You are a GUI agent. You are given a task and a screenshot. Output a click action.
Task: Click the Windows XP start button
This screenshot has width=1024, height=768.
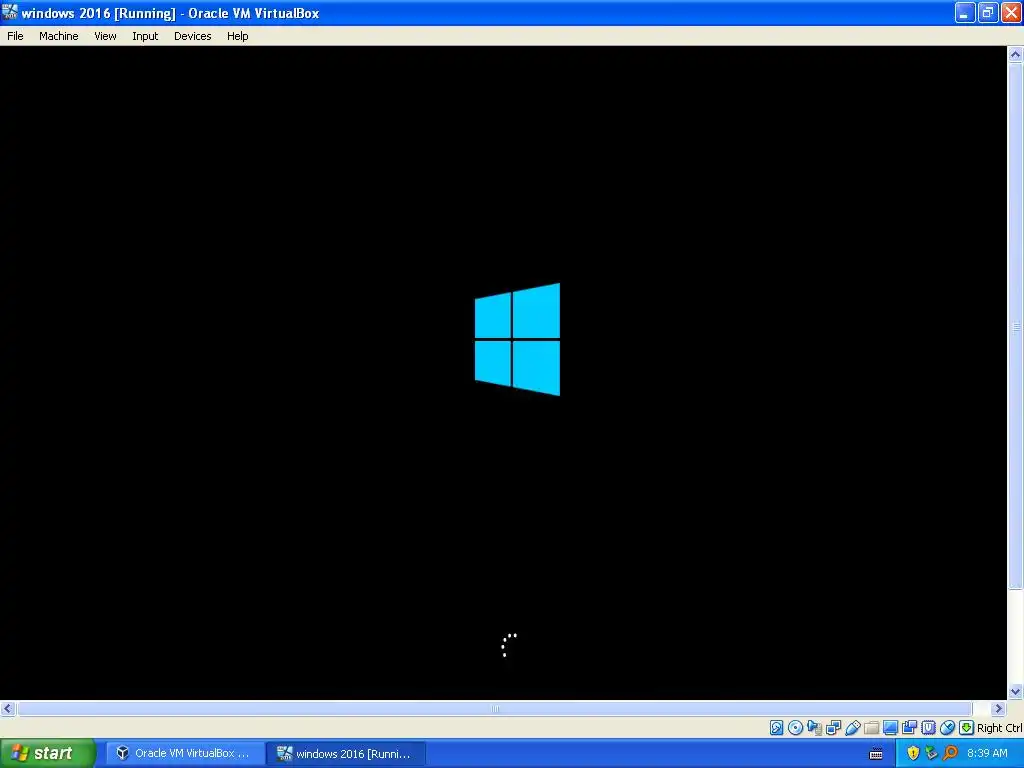(x=48, y=753)
